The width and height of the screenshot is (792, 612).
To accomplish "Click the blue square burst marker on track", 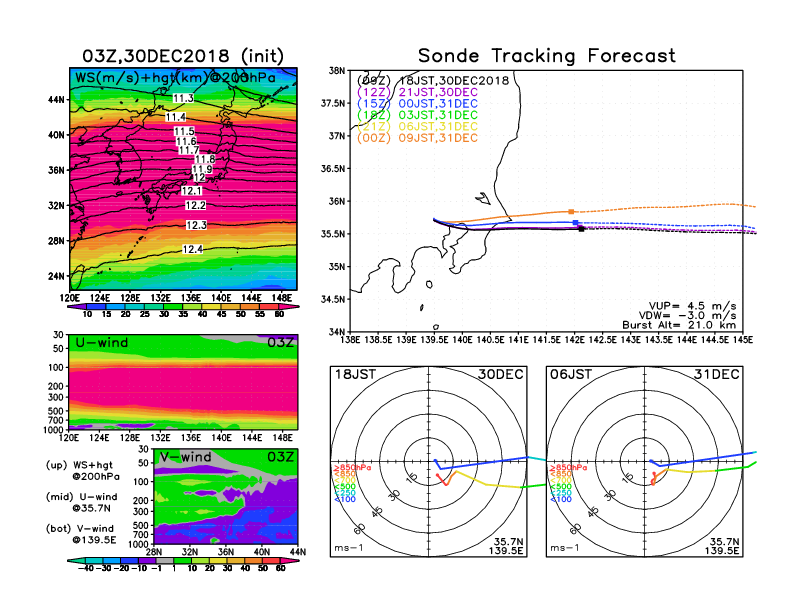I will [575, 223].
